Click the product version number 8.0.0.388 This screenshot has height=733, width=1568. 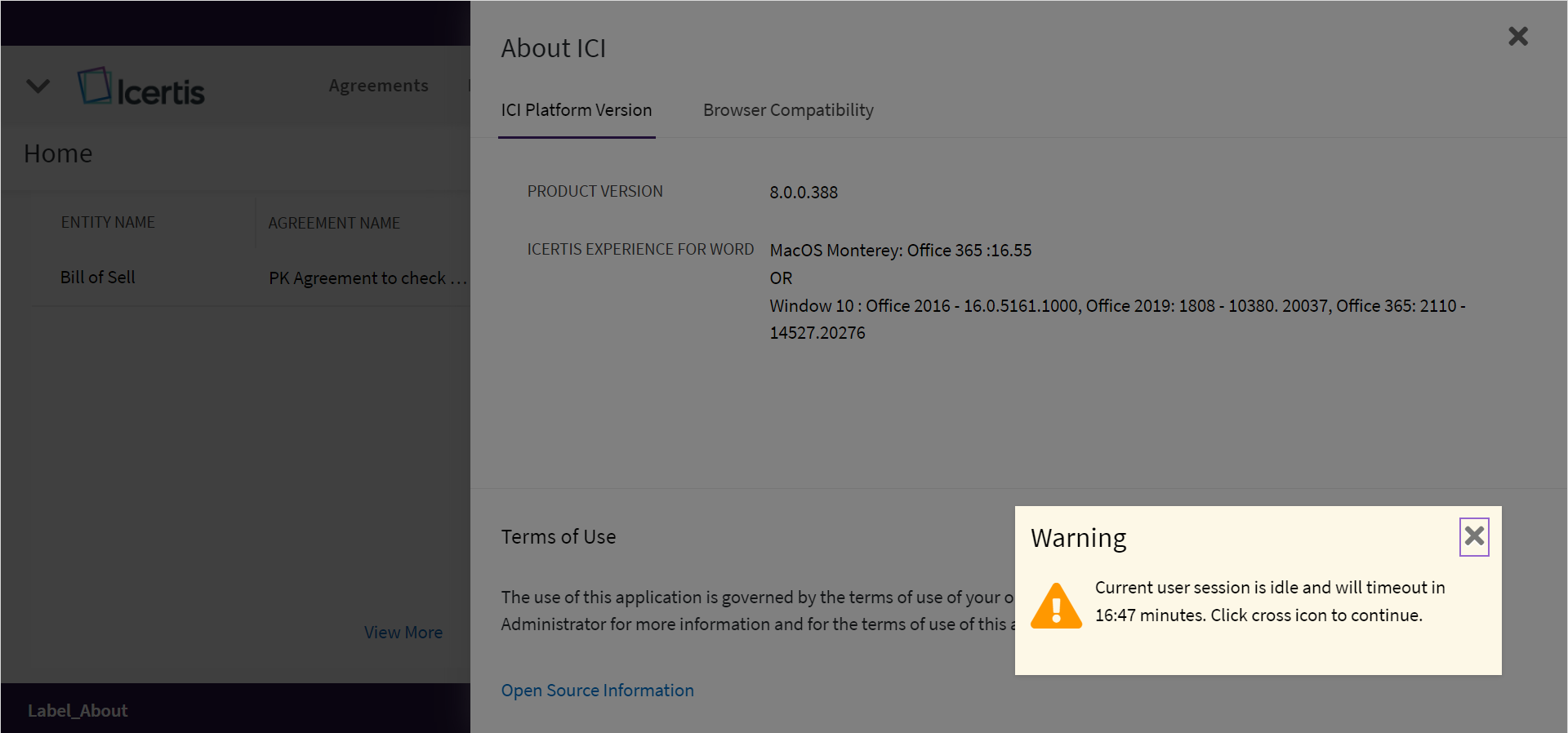tap(804, 193)
